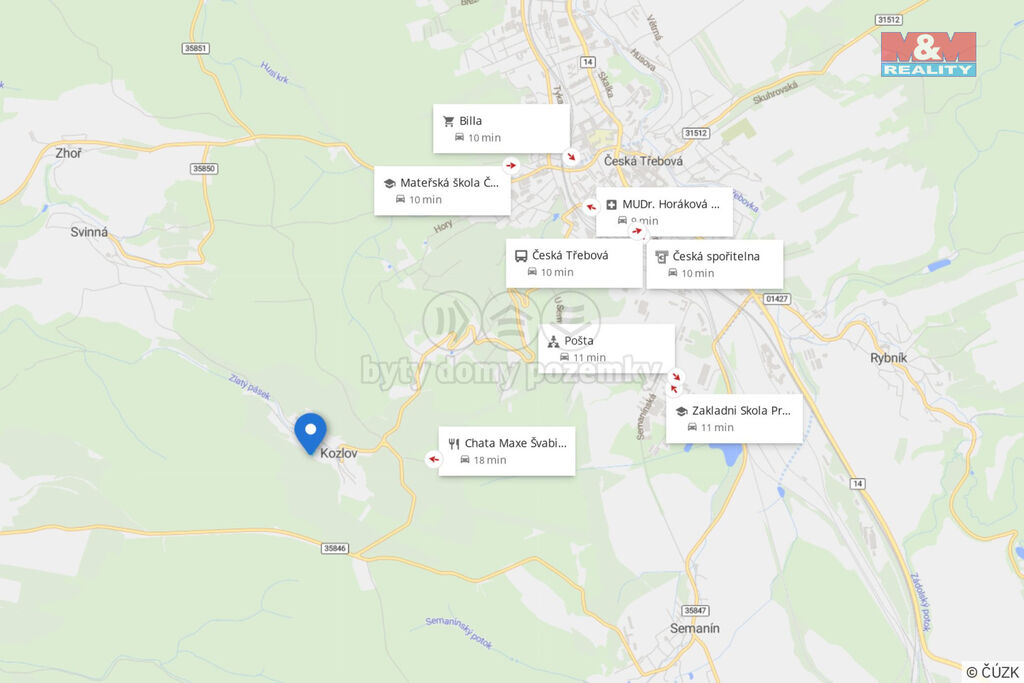Open the MUDr. Horáková doctor card

coord(664,212)
